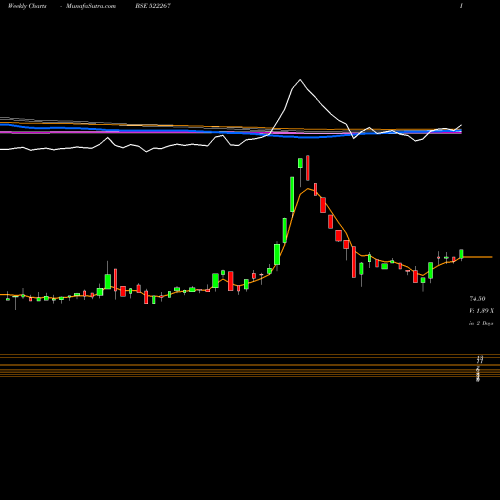The image size is (500, 500).
Task: Click the 'V: 1.89 N' volume text
Action: (x=481, y=311)
